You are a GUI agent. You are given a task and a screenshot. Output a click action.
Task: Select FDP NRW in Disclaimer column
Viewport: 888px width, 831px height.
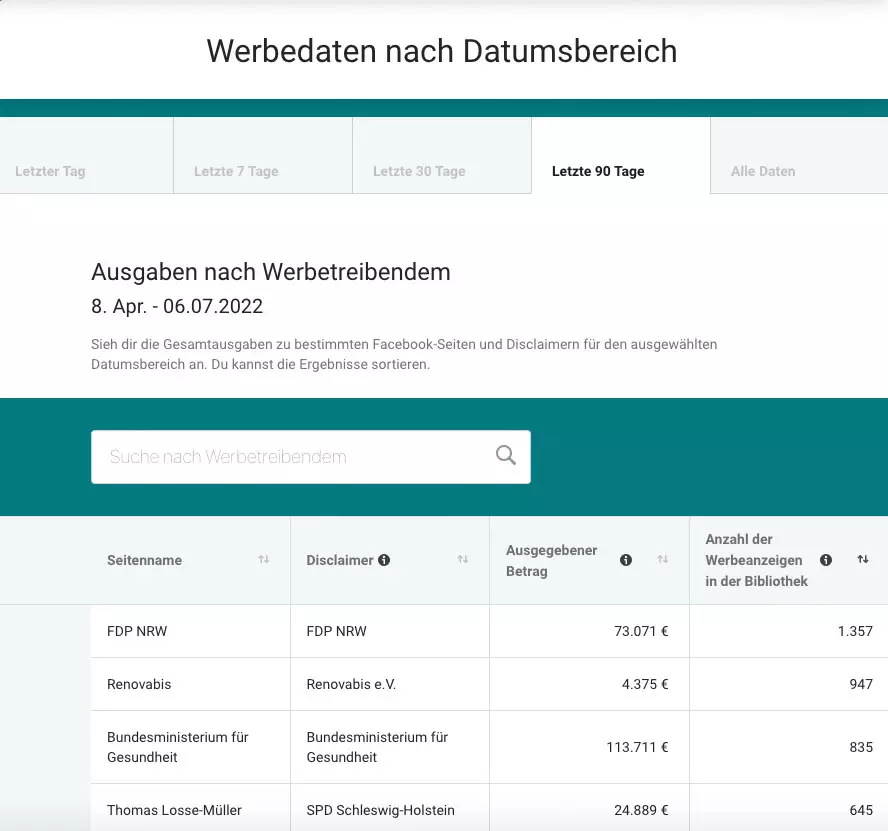coord(336,631)
